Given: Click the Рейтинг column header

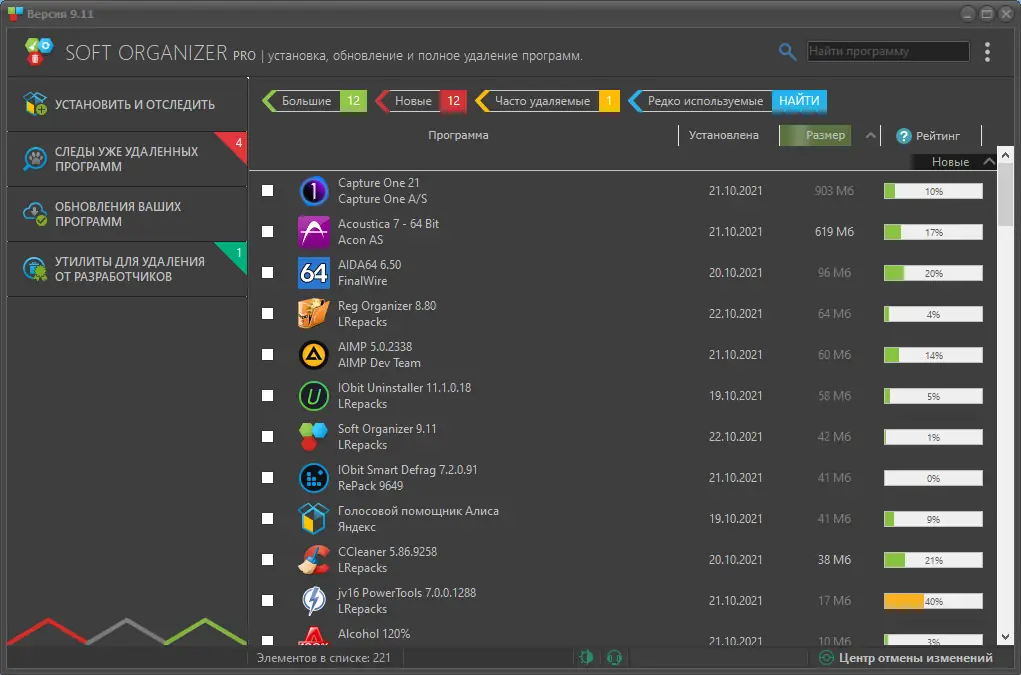Looking at the screenshot, I should [938, 136].
